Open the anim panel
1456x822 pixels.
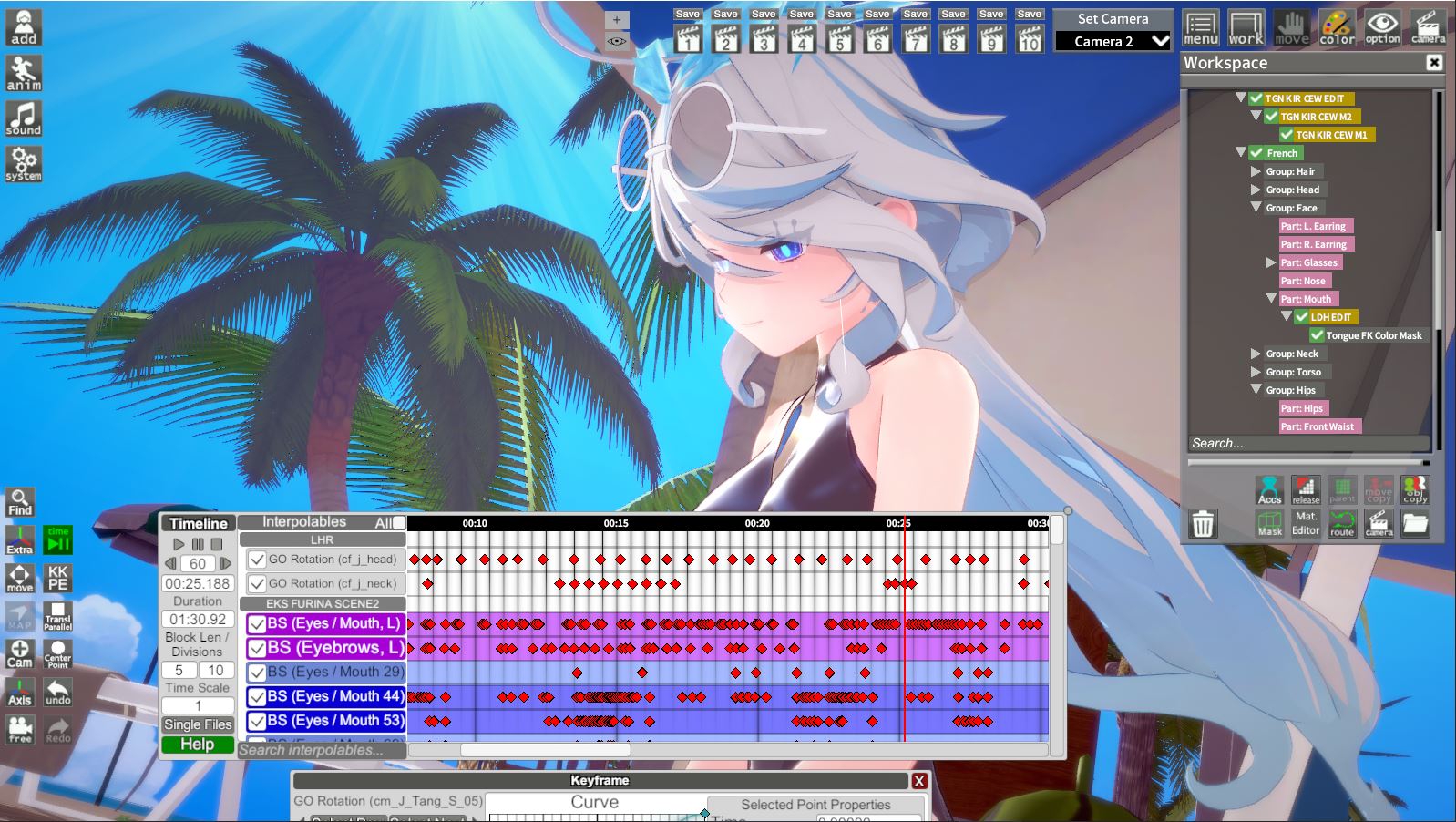pos(24,73)
